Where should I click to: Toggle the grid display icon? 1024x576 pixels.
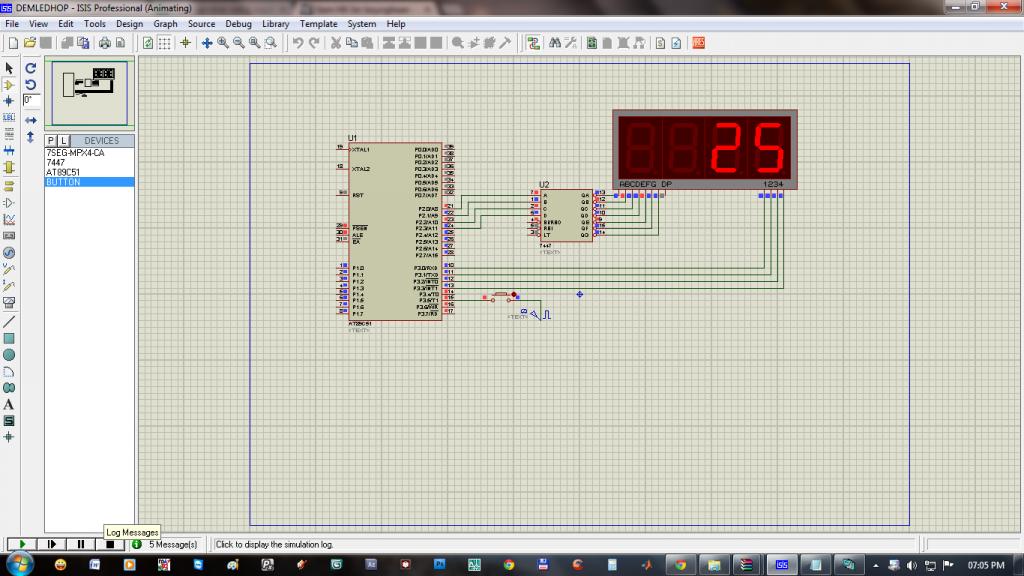pos(165,43)
